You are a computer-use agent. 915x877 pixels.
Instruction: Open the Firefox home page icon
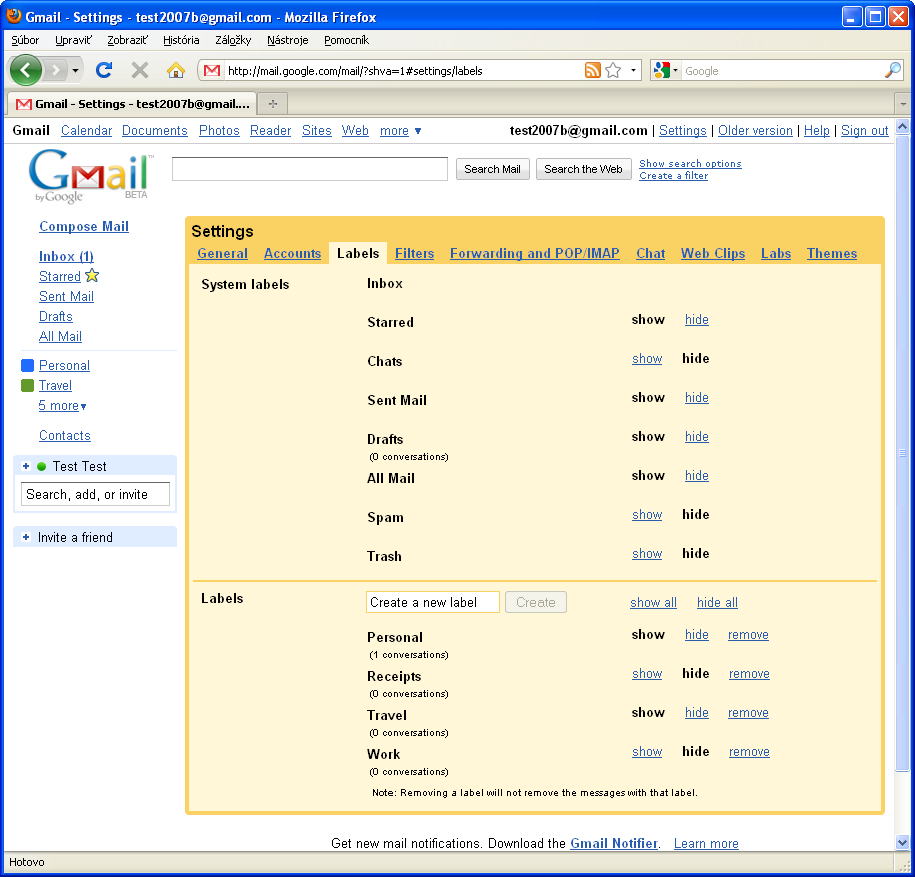176,71
